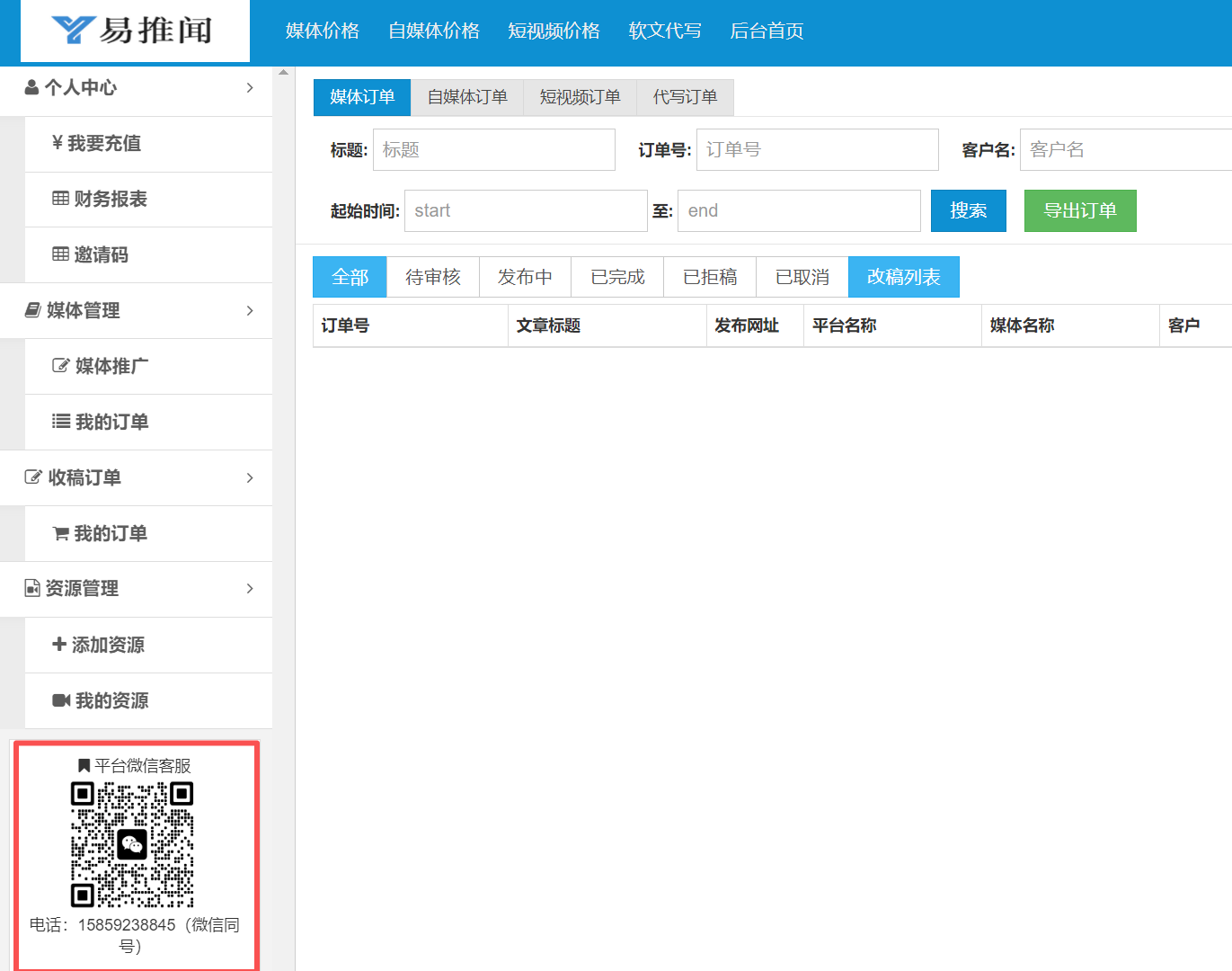Click the video camera icon beside 我的资源
1232x971 pixels.
pos(61,700)
